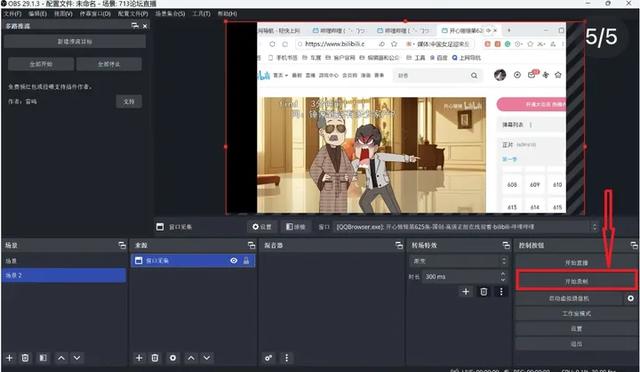Click 工作室模式 studio mode button
640x372 pixels.
click(x=576, y=314)
